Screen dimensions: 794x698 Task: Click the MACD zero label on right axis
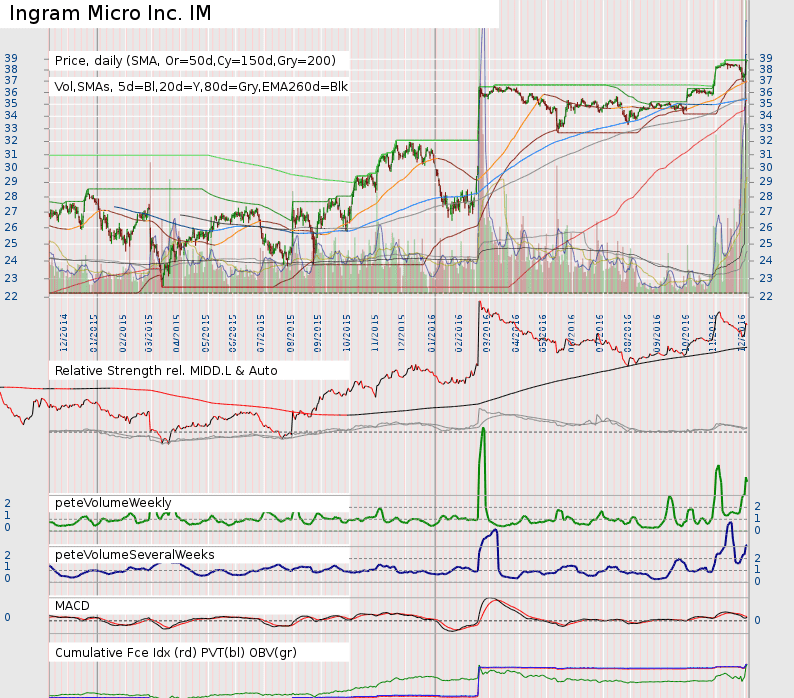(757, 621)
